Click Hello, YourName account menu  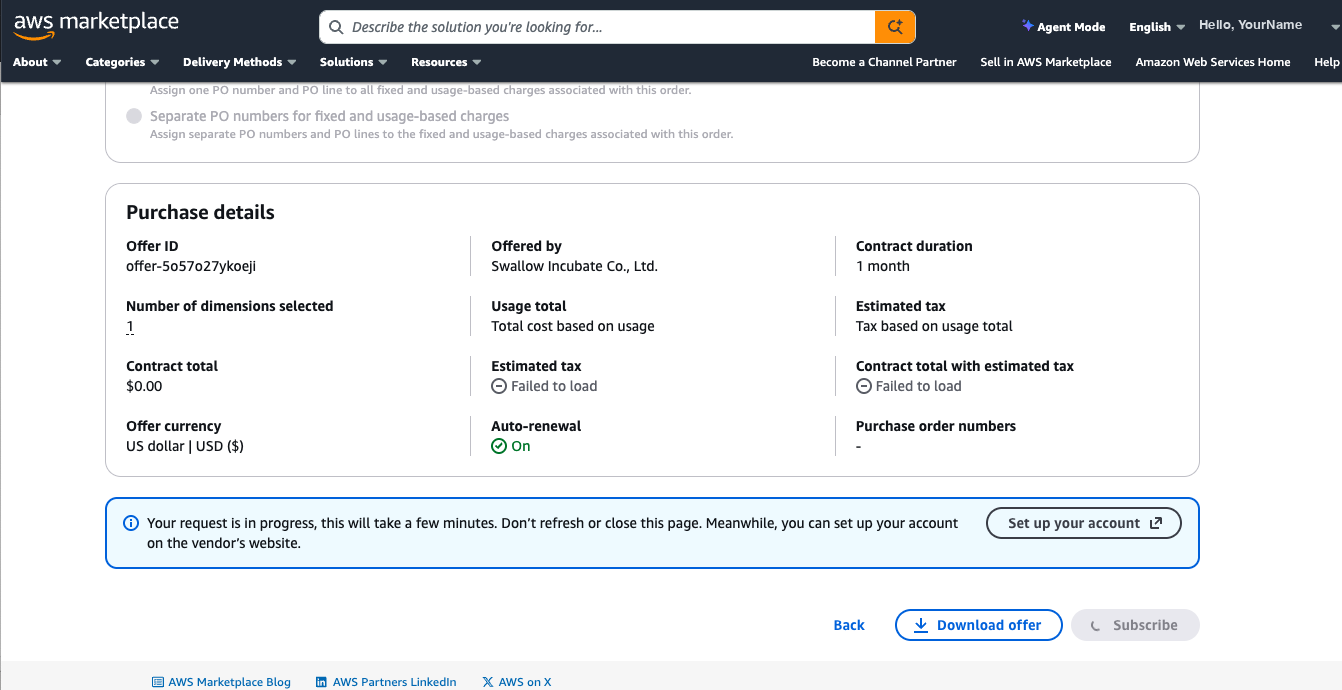click(x=1251, y=25)
